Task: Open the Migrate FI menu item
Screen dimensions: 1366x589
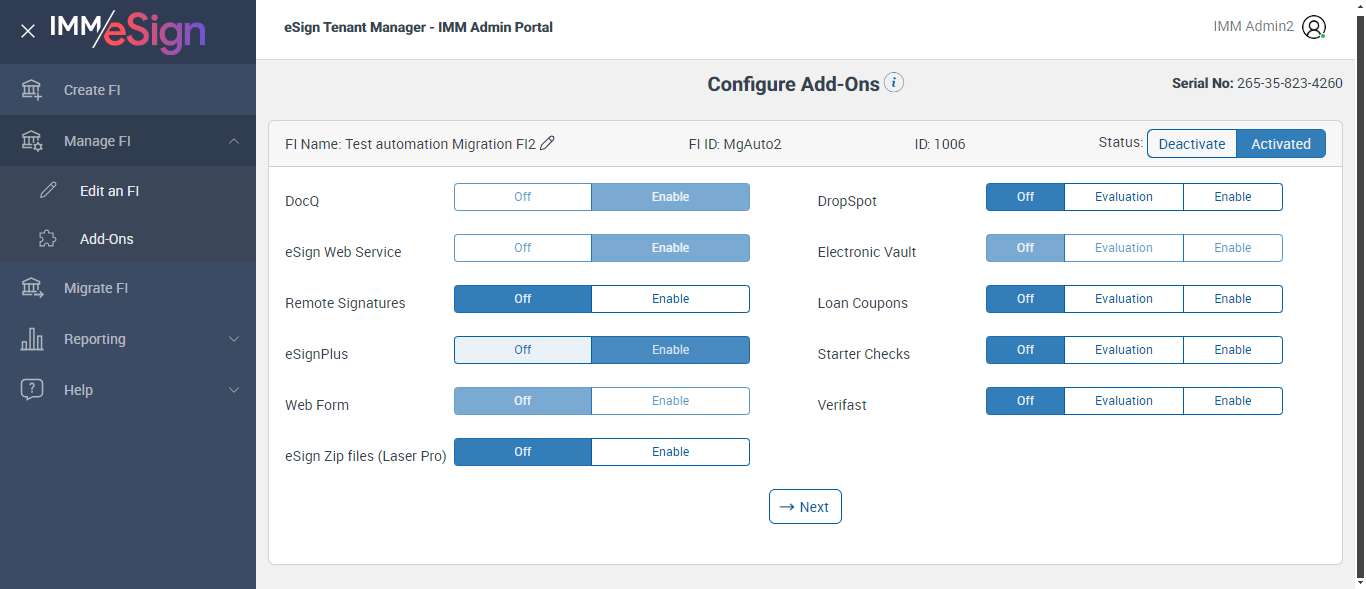Action: (96, 288)
